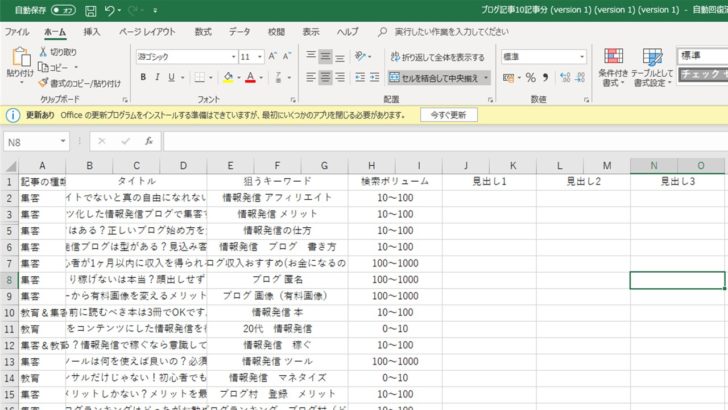The image size is (728, 410).
Task: Click the decrease decimal places icon
Action: click(579, 78)
